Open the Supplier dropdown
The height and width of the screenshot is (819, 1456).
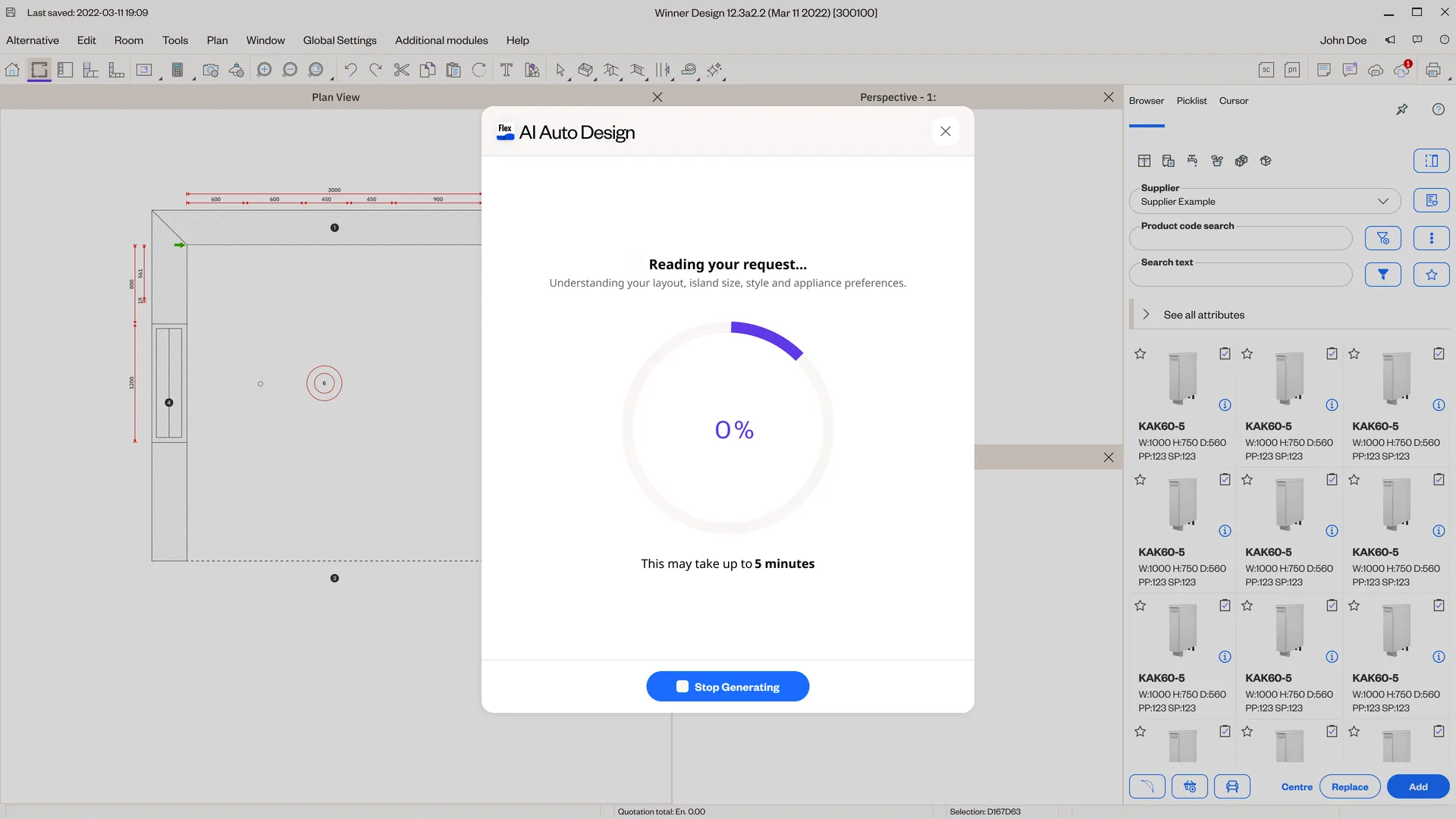1265,201
